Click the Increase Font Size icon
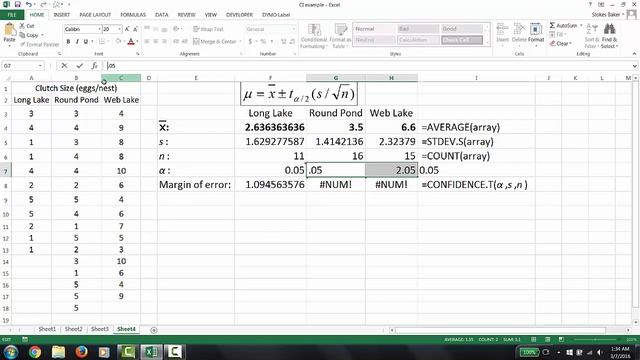 [127, 29]
